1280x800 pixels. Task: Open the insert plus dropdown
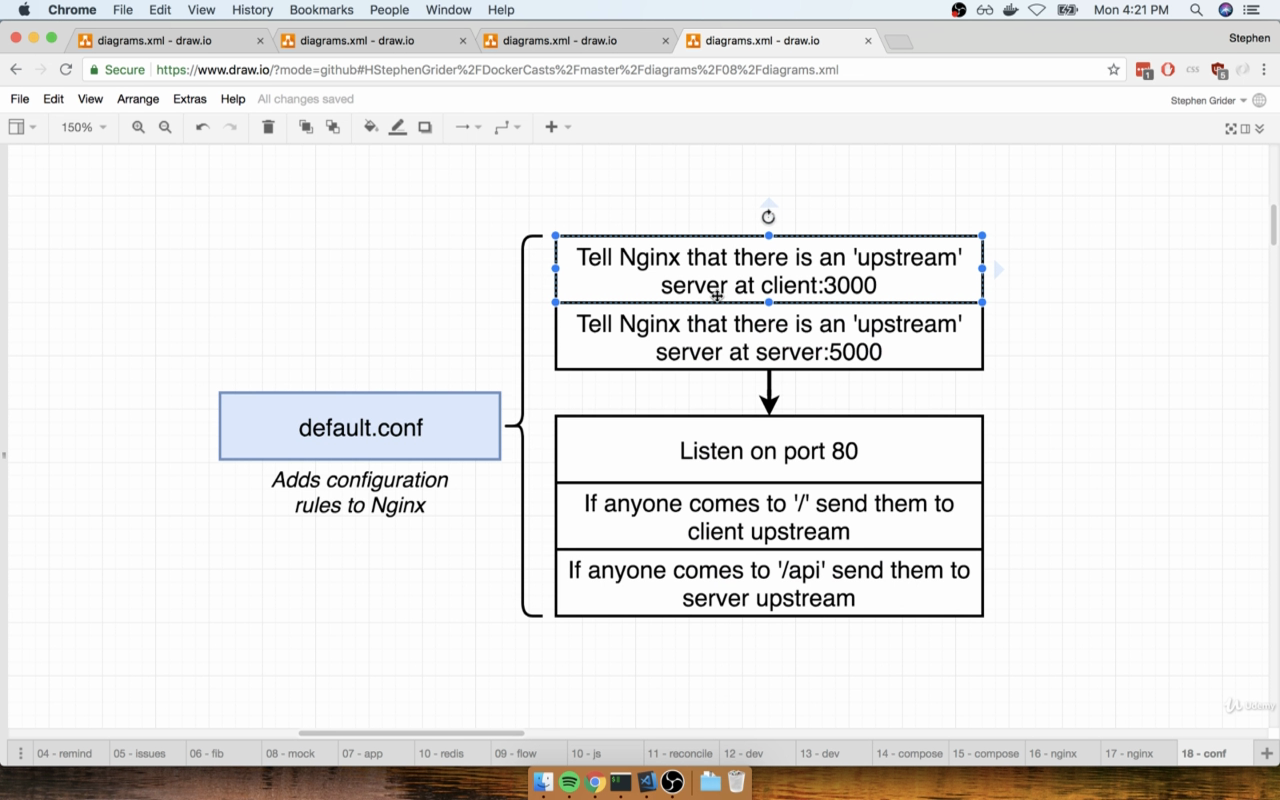point(558,127)
